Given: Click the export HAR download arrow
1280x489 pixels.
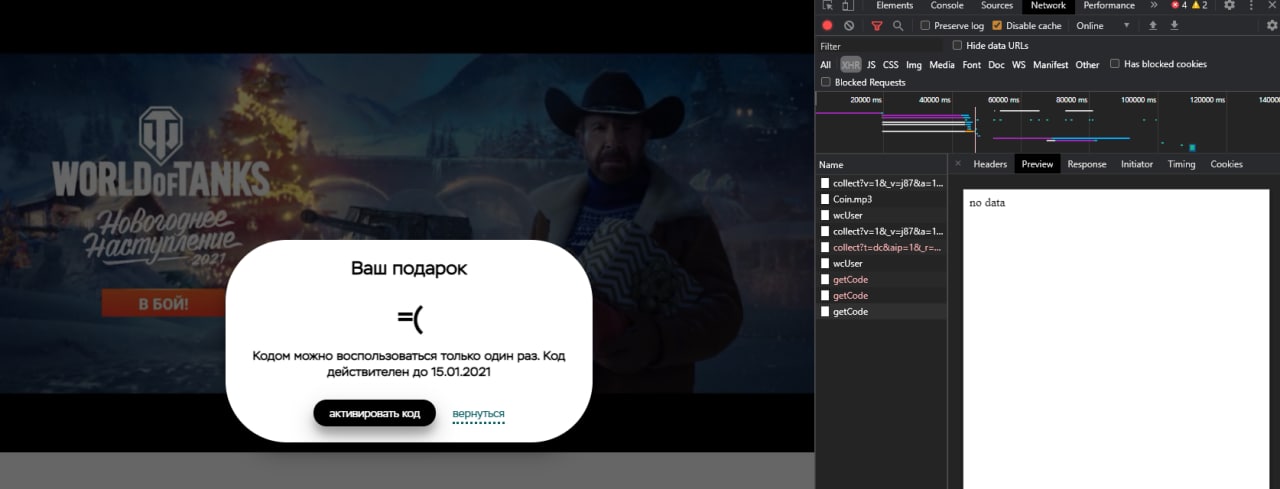Looking at the screenshot, I should tap(1173, 26).
